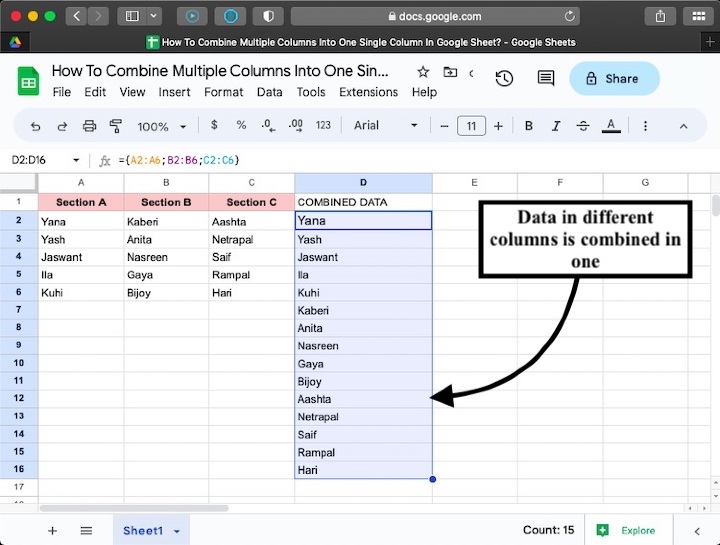Viewport: 720px width, 545px height.
Task: Toggle italic formatting
Action: point(556,126)
